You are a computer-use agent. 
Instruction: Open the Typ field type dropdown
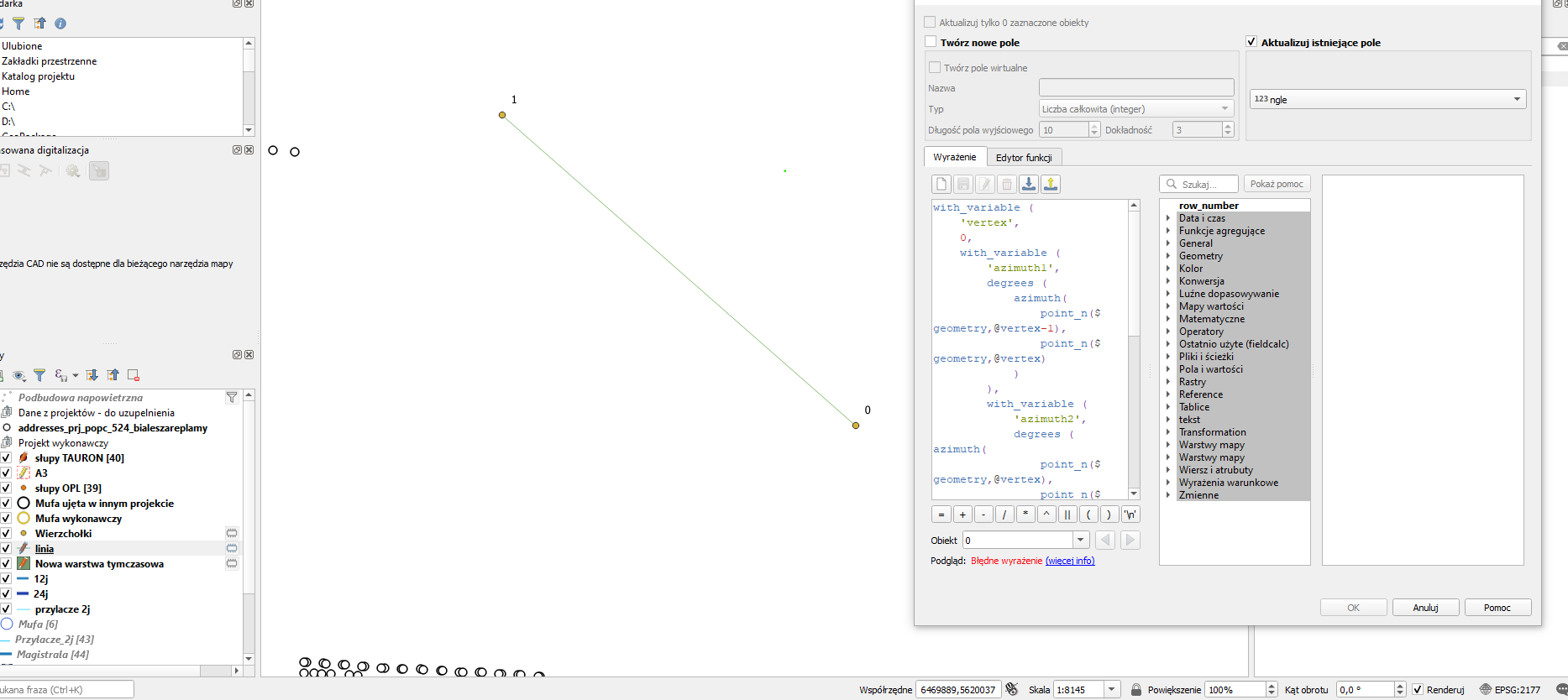point(1136,108)
